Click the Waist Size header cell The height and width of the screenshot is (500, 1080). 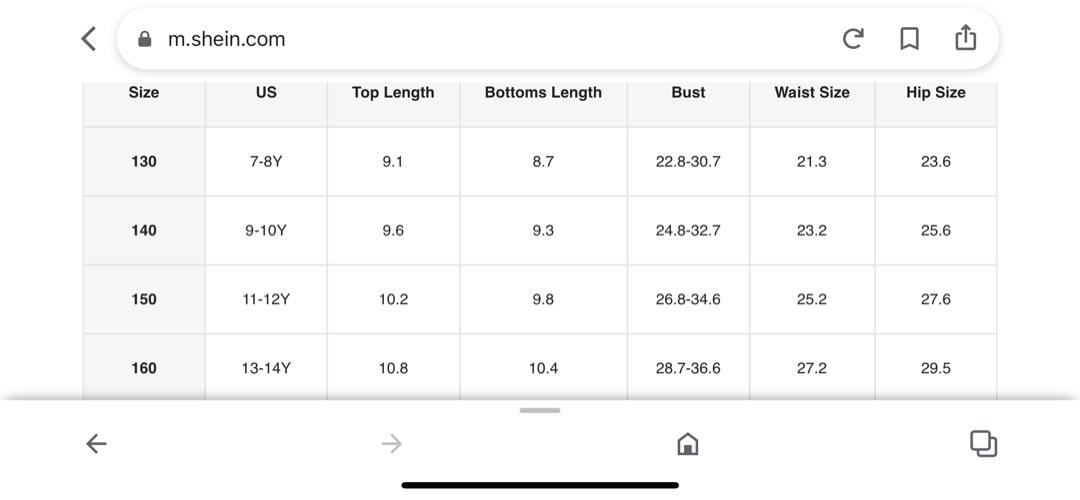(x=812, y=104)
